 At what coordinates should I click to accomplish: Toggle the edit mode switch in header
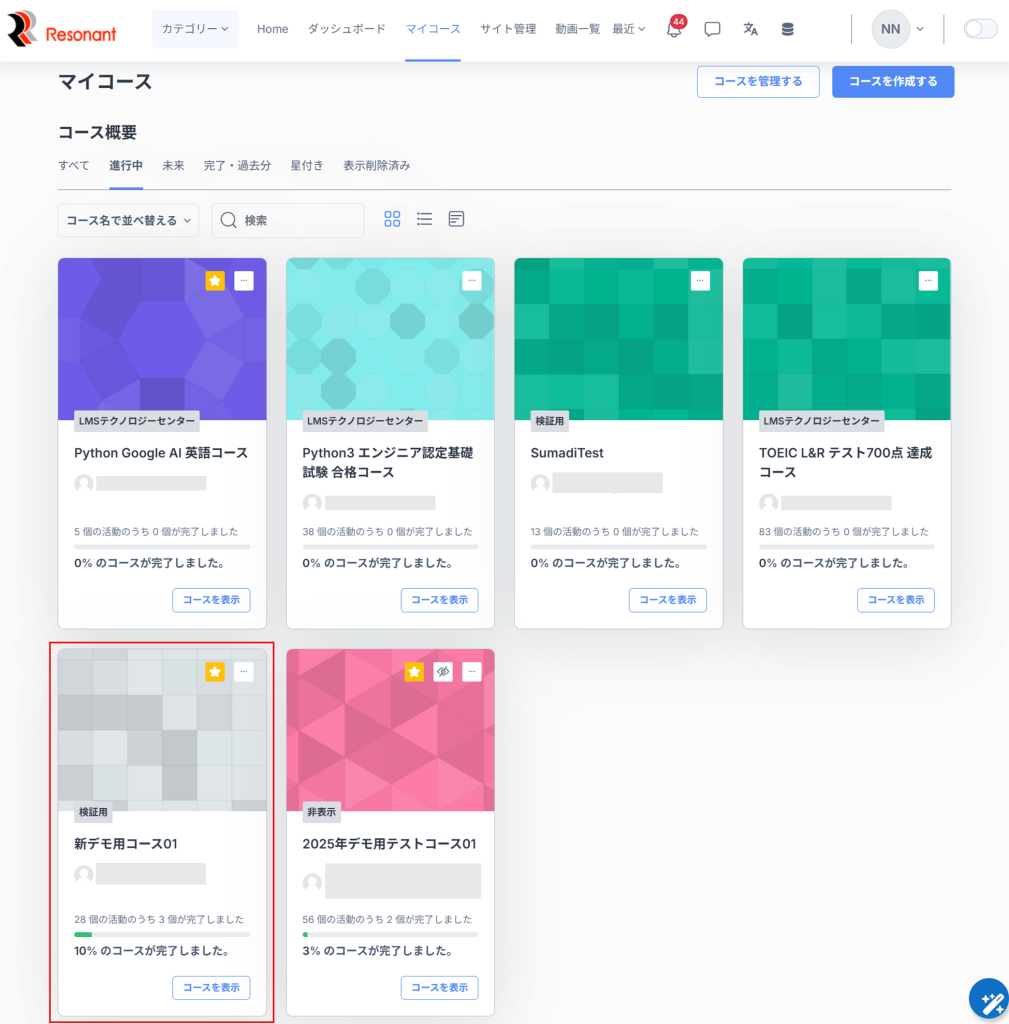coord(980,29)
